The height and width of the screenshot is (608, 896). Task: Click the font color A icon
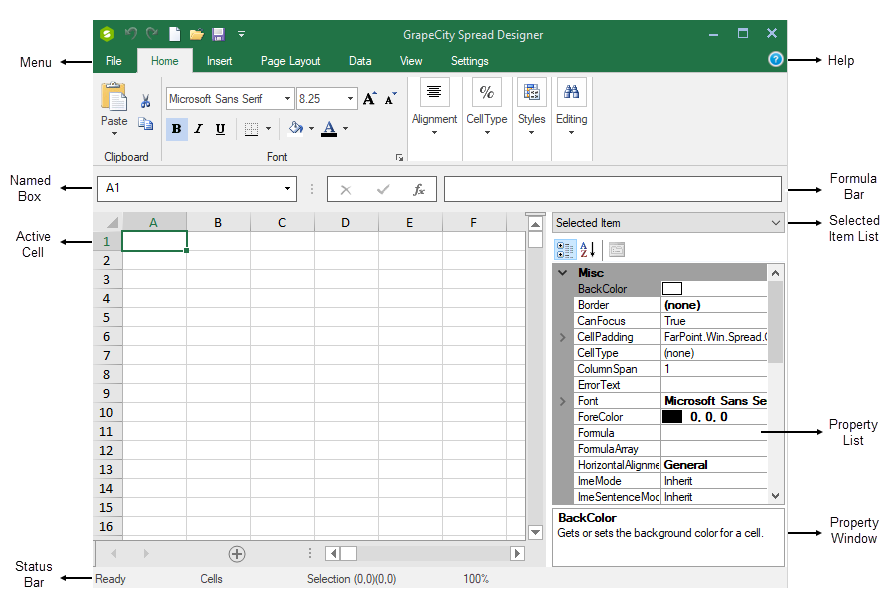coord(329,129)
